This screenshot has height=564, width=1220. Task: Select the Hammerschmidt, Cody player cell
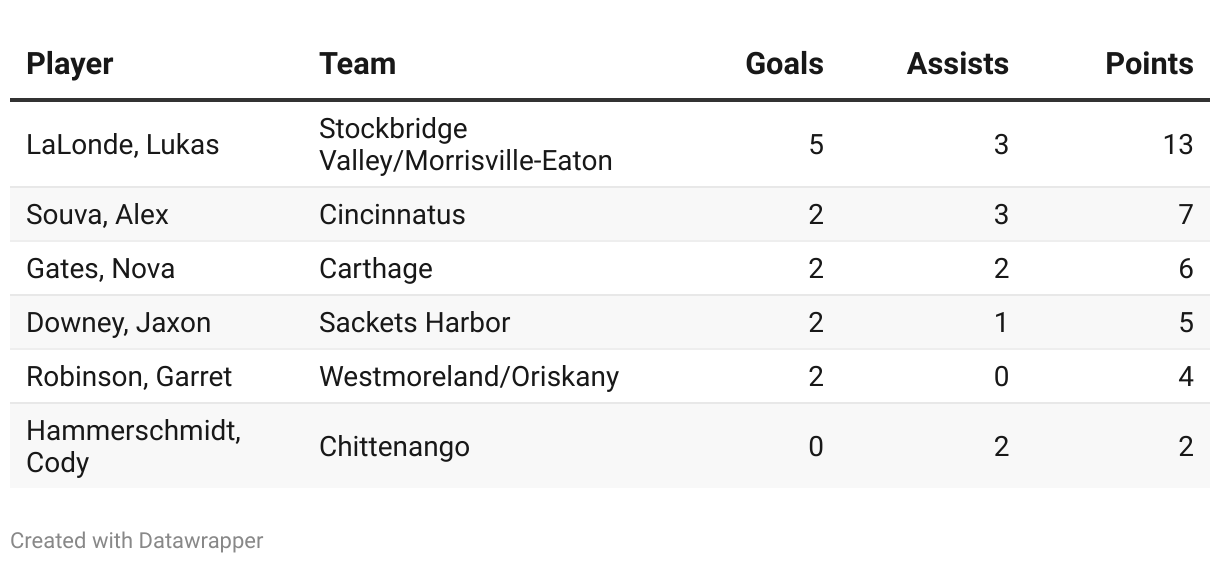133,446
